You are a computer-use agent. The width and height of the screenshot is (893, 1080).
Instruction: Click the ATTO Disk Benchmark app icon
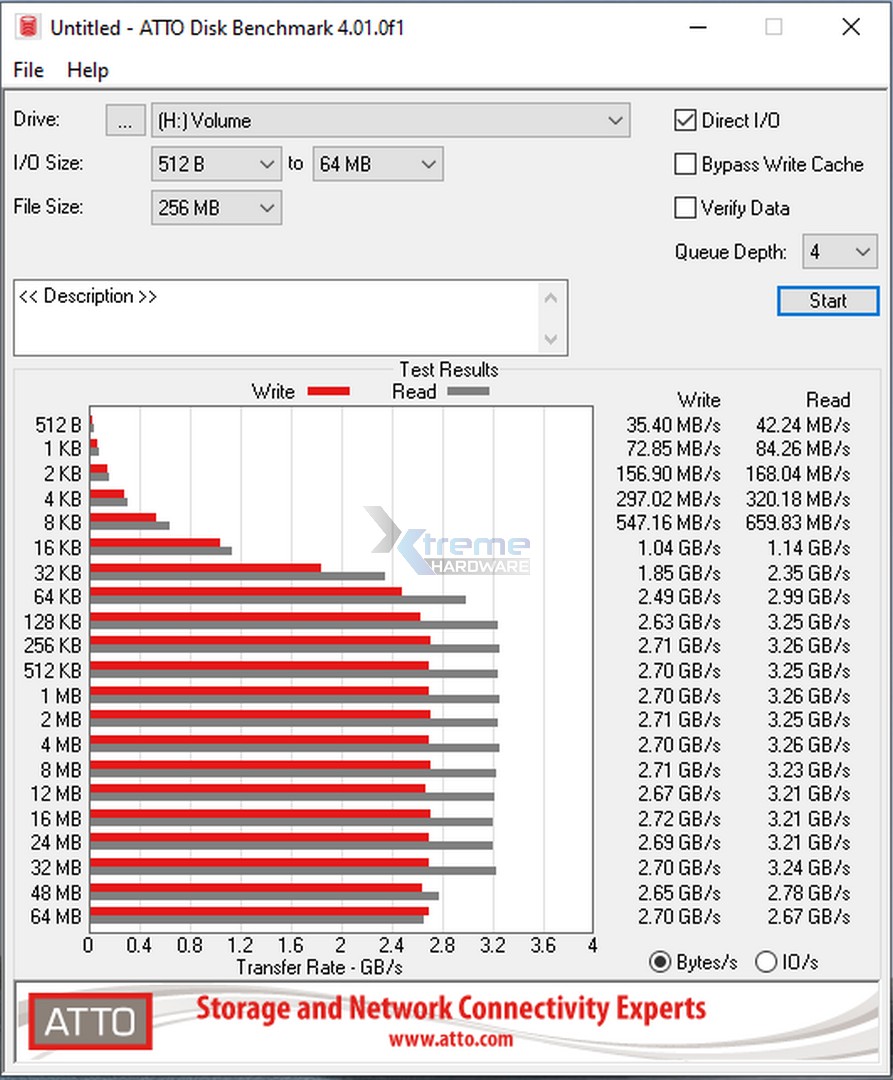[x=27, y=28]
